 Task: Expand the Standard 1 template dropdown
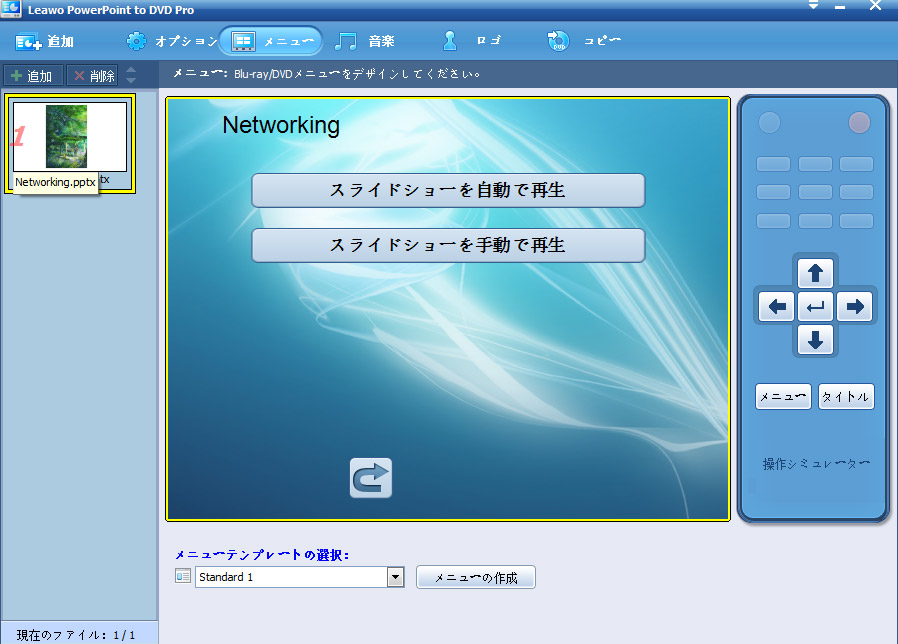[x=395, y=577]
